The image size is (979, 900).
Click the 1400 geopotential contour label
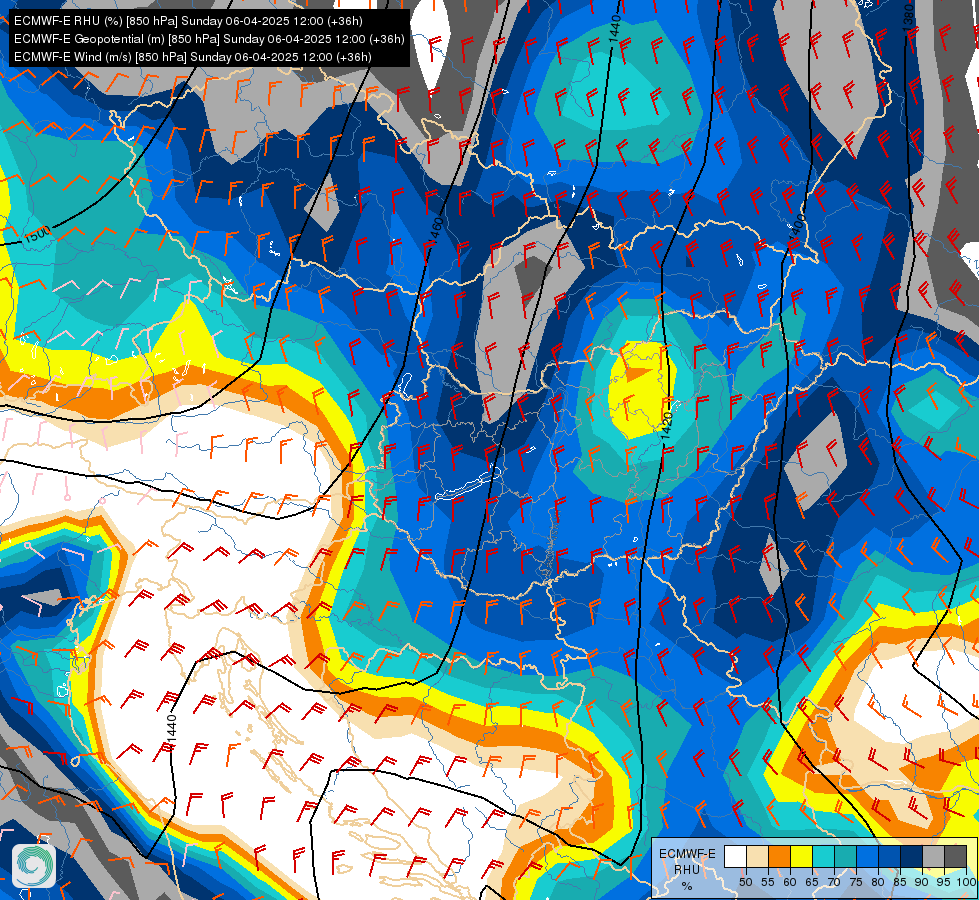(x=796, y=227)
